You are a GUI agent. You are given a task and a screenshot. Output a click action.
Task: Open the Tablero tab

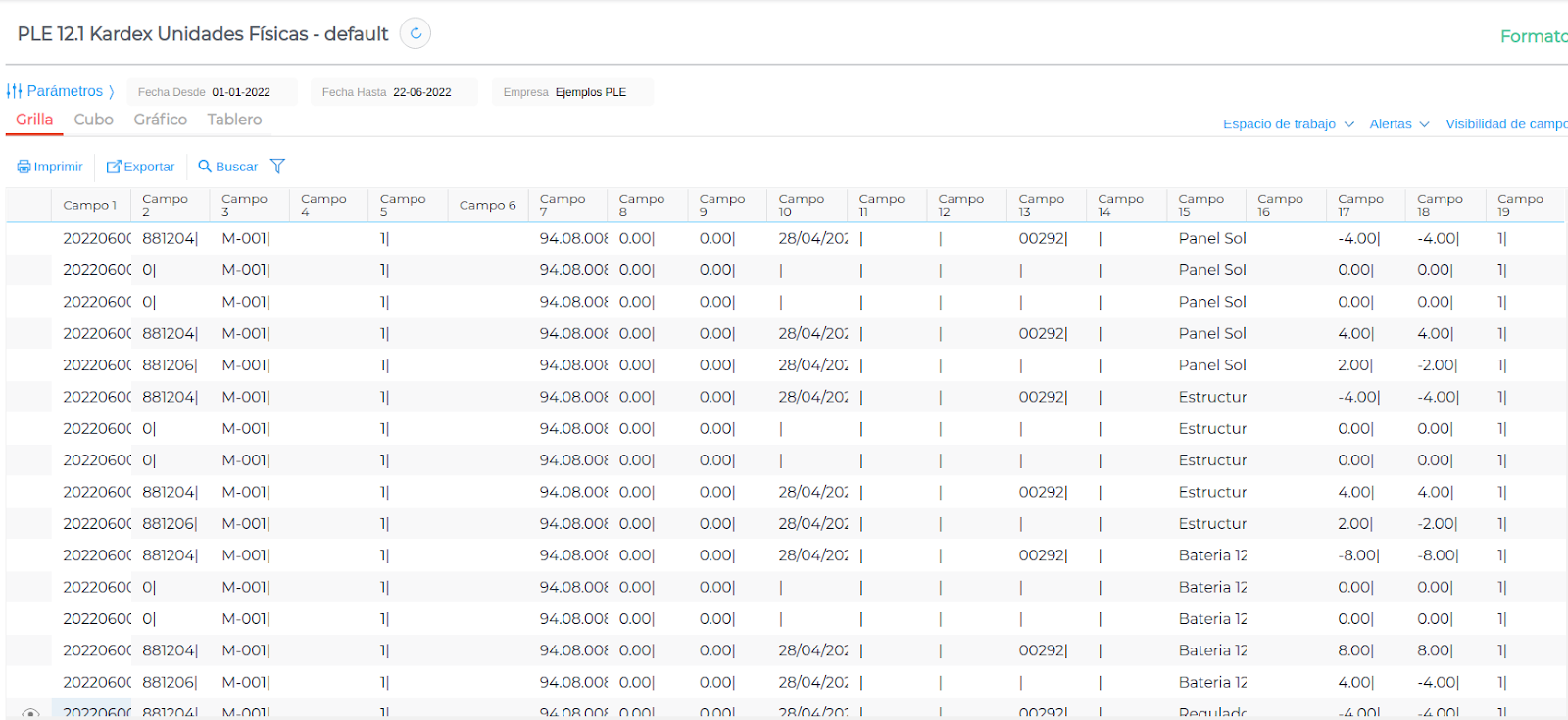pyautogui.click(x=234, y=120)
